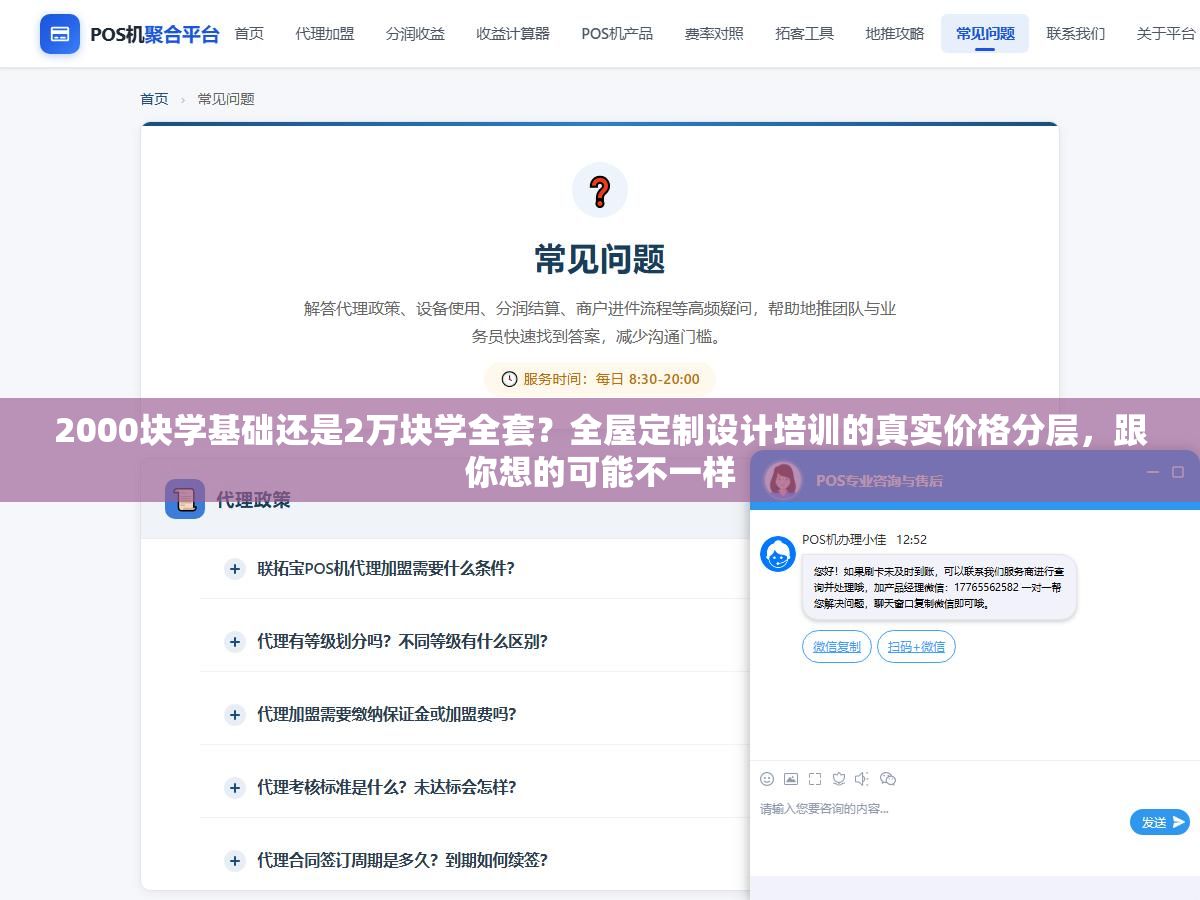Screen dimensions: 1200x900
Task: Click the rating icon in chat toolbar
Action: pyautogui.click(x=839, y=779)
